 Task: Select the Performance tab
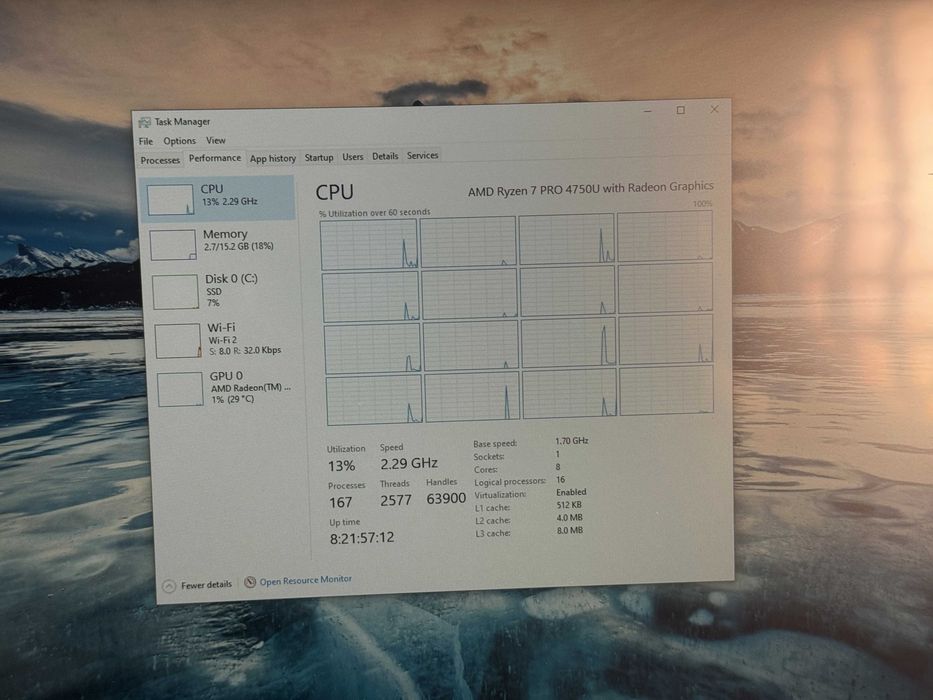(x=215, y=158)
